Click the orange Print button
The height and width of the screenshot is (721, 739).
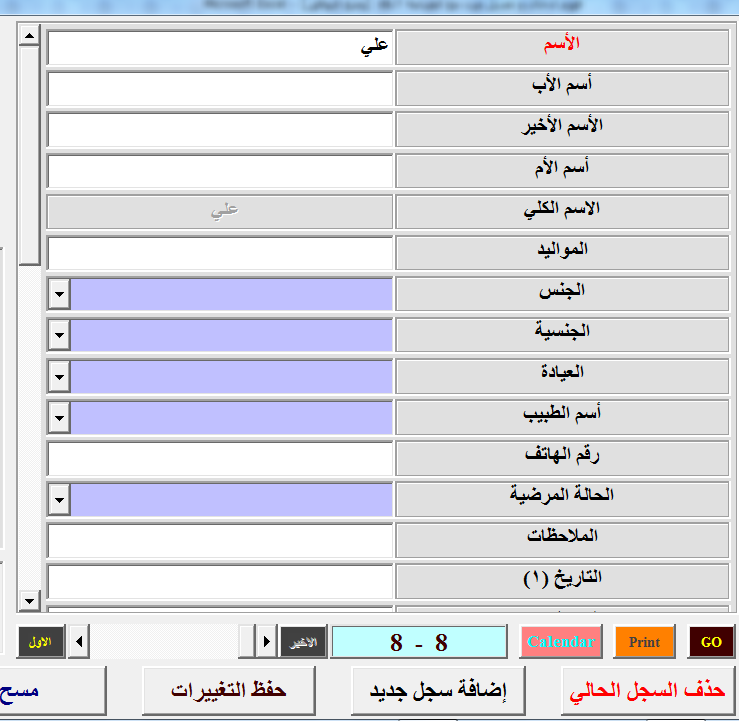pos(644,642)
